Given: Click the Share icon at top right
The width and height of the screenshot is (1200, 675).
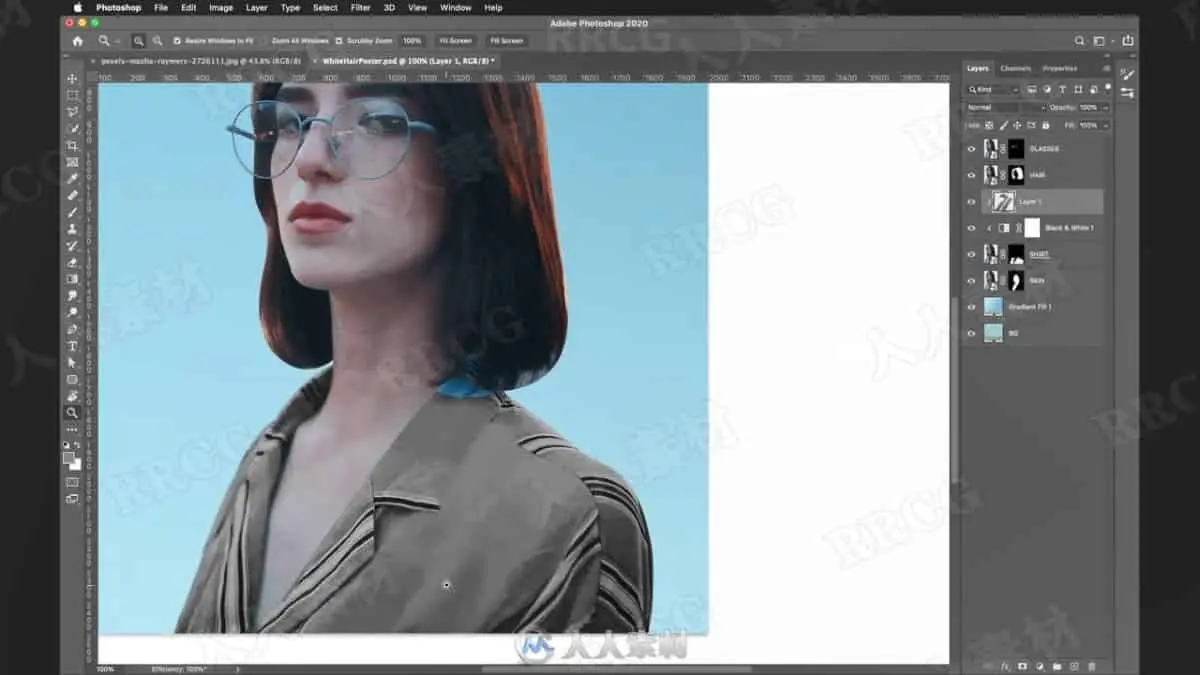Looking at the screenshot, I should point(1128,41).
